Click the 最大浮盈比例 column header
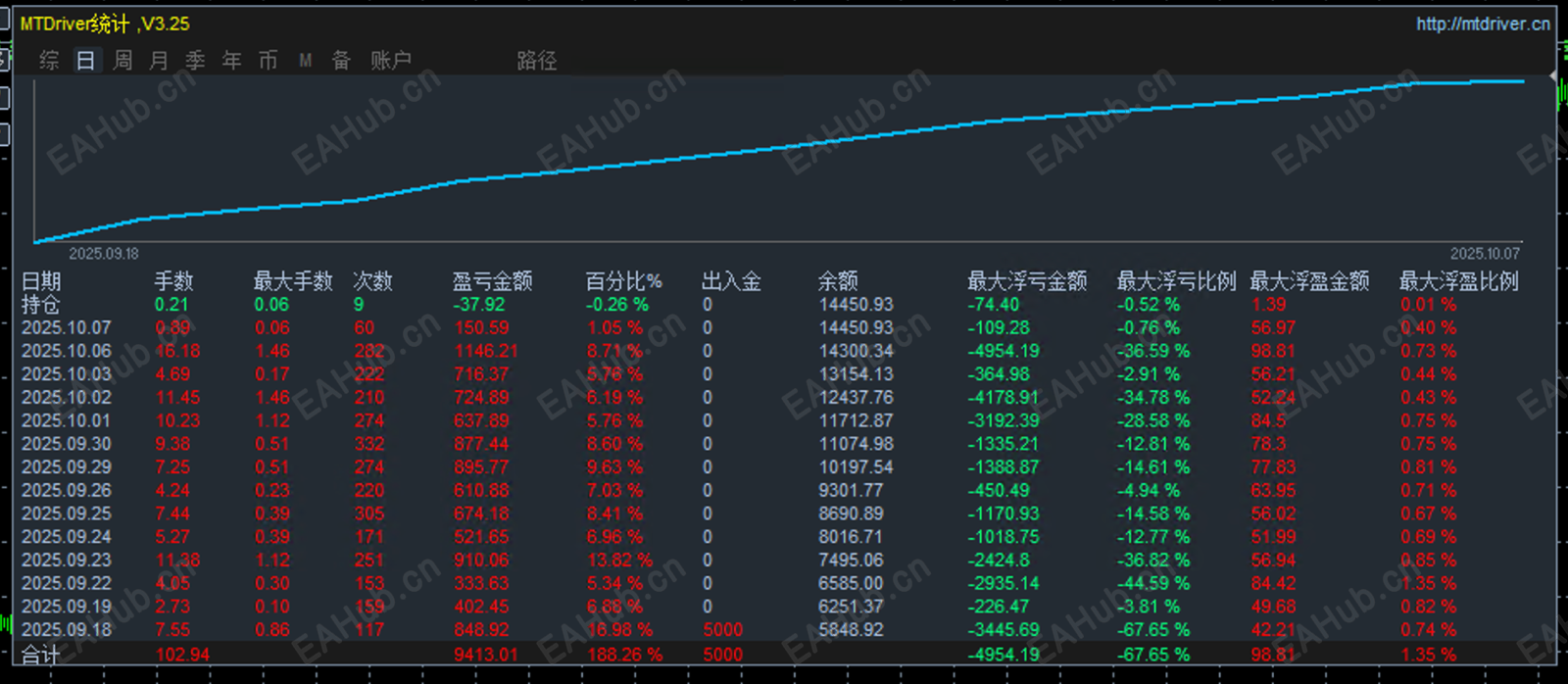The image size is (1568, 684). click(x=1458, y=281)
